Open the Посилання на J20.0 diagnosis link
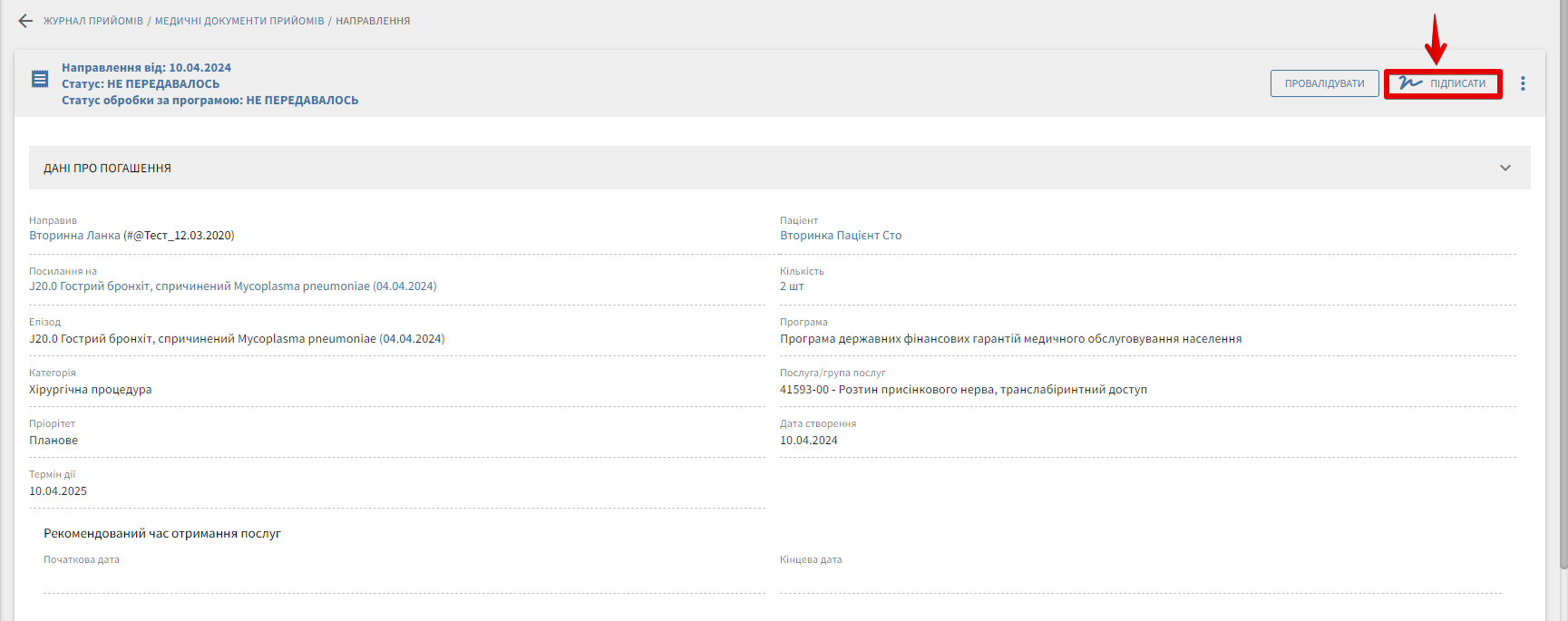This screenshot has width=1568, height=621. click(x=232, y=286)
